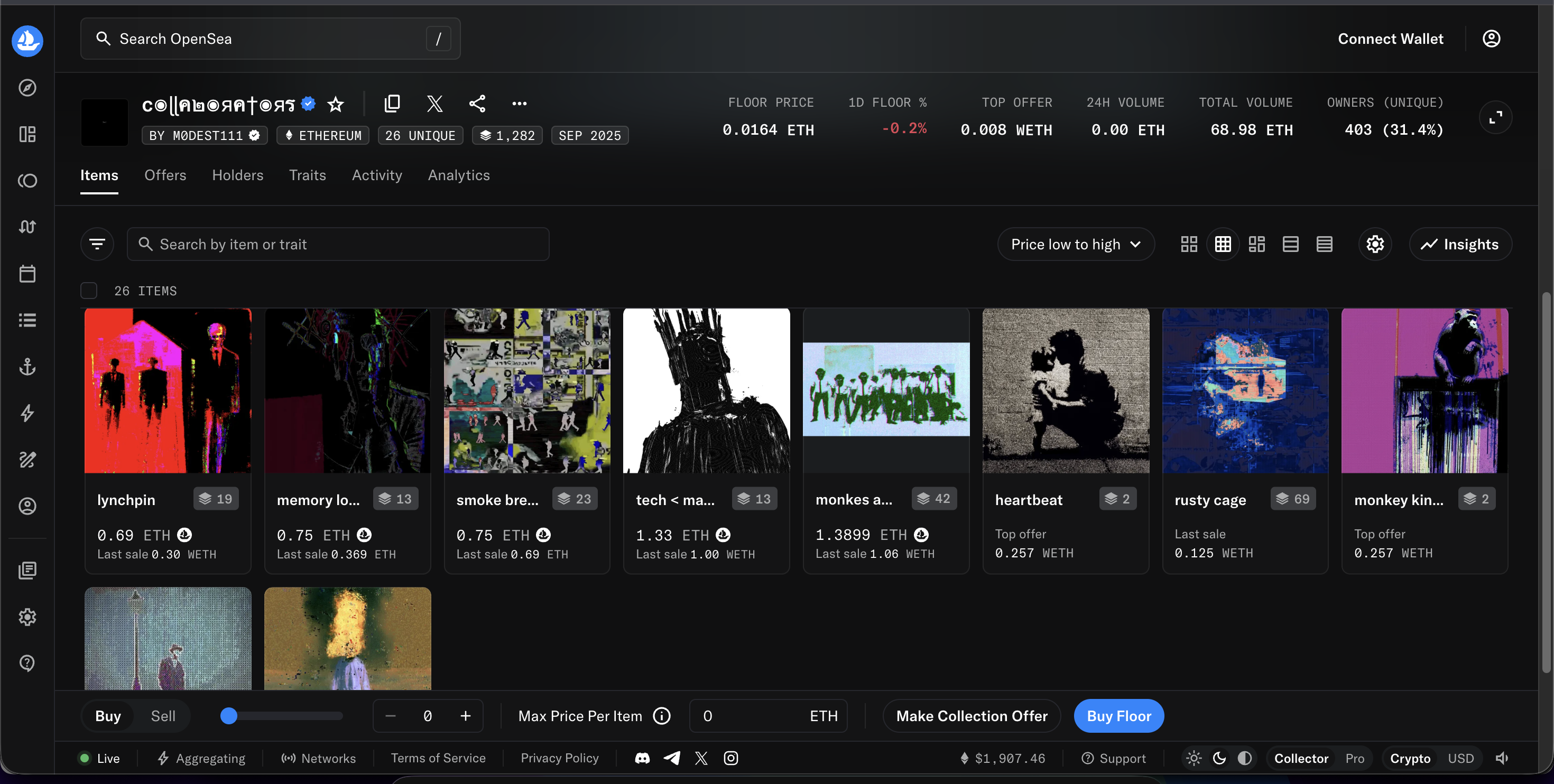Open the anchor icon in sidebar
Viewport: 1554px width, 784px height.
click(x=27, y=367)
